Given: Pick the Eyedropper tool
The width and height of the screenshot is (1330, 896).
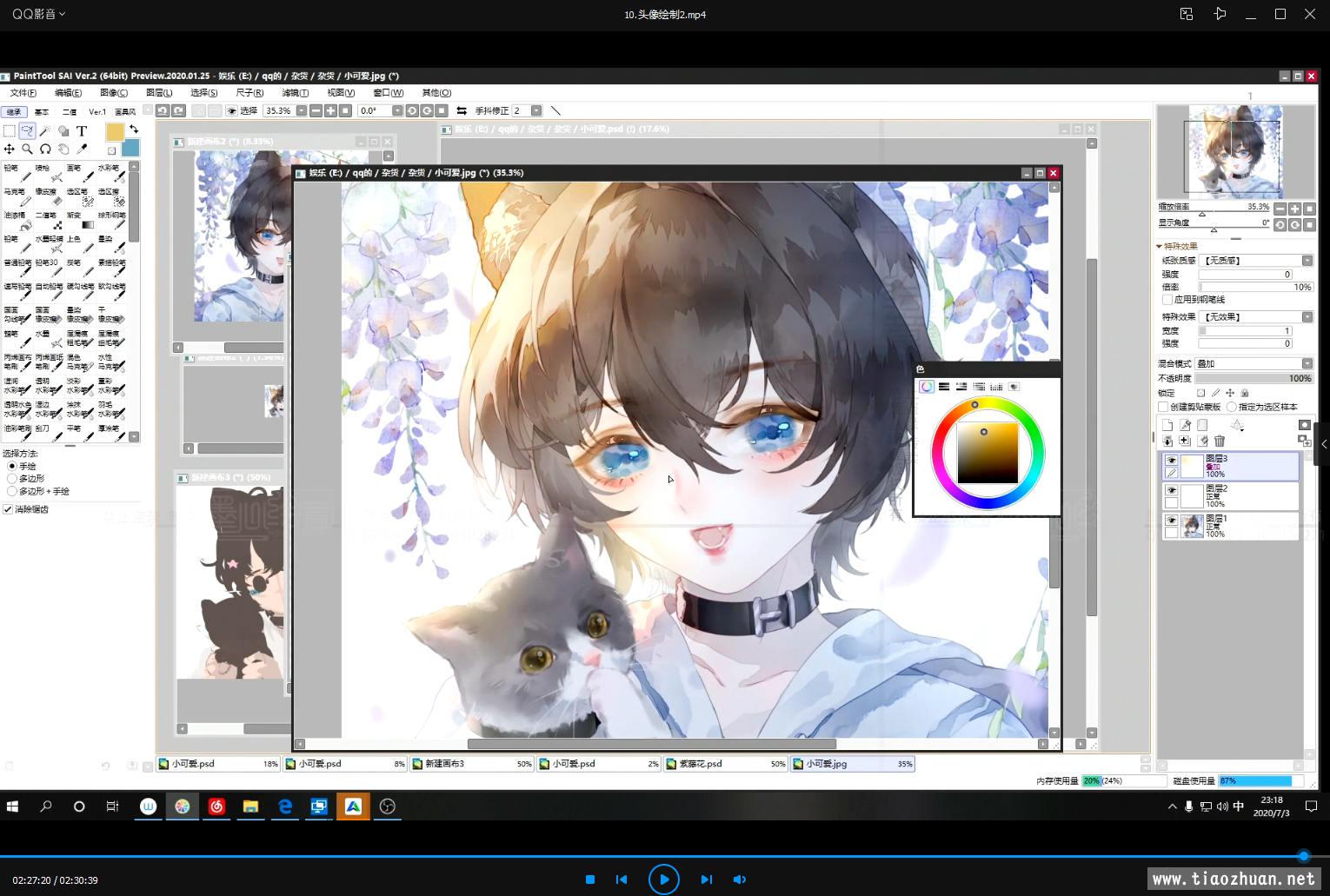Looking at the screenshot, I should coord(82,149).
